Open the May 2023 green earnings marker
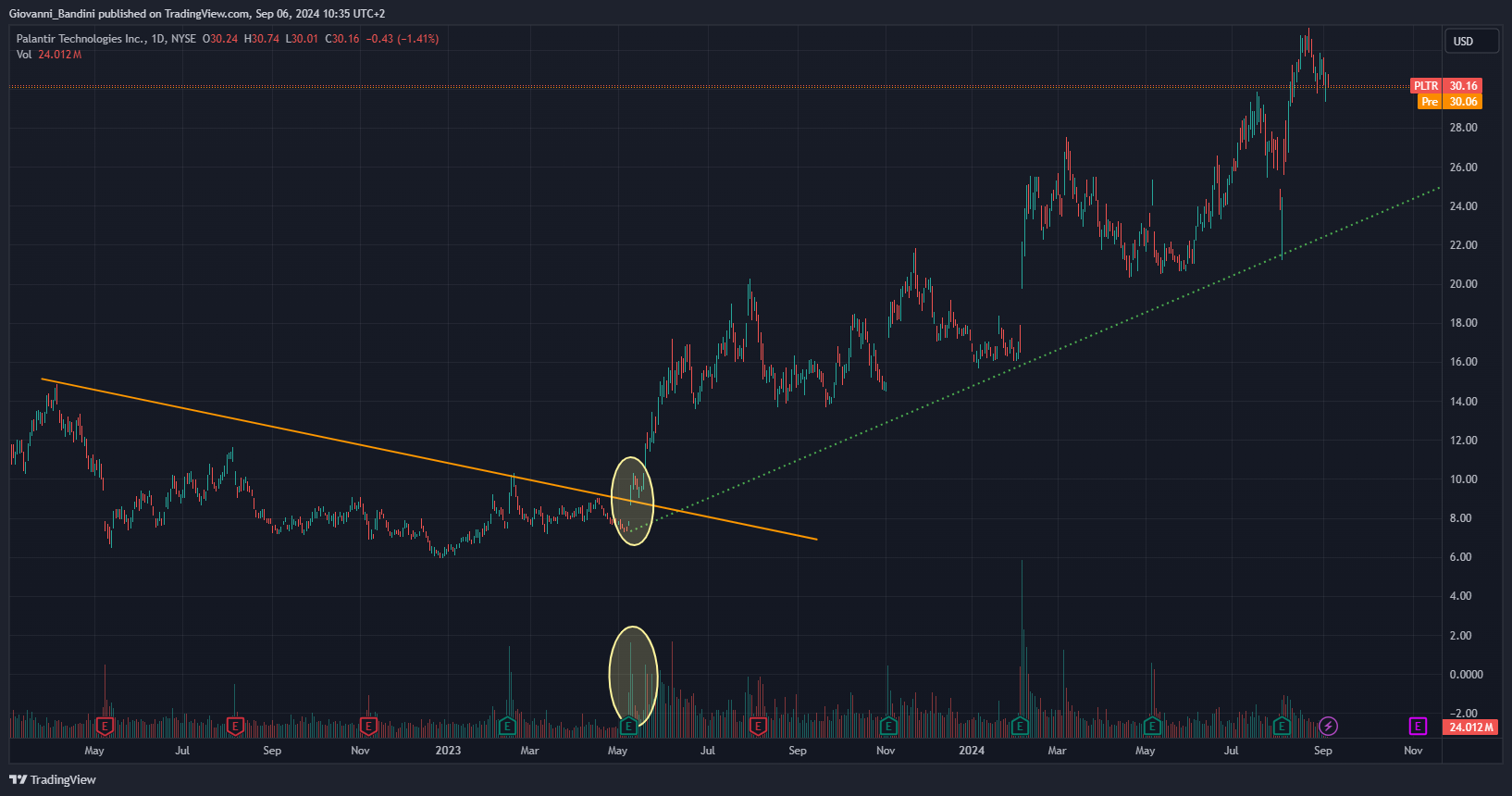 point(629,727)
